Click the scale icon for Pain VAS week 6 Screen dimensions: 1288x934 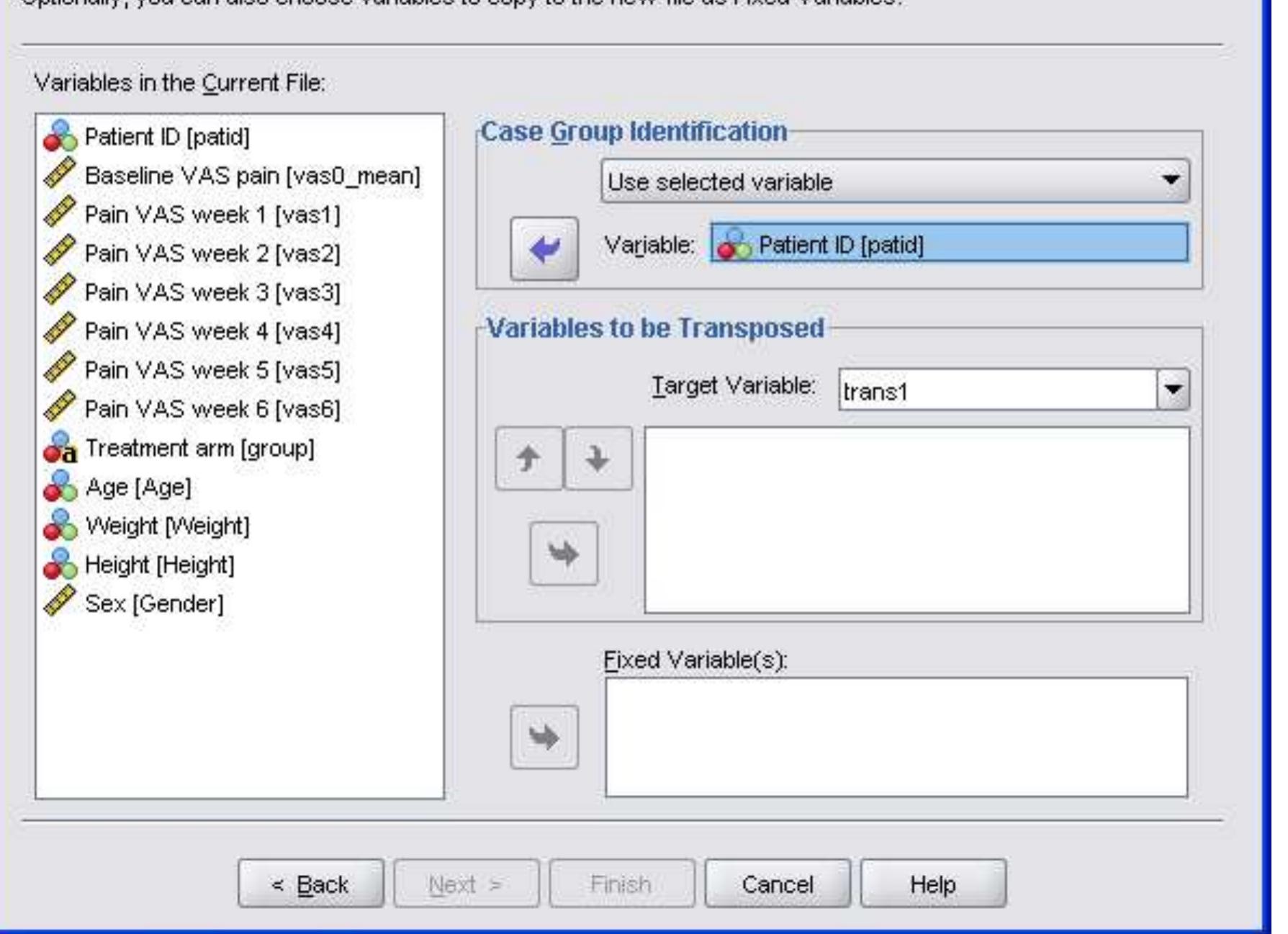click(60, 408)
